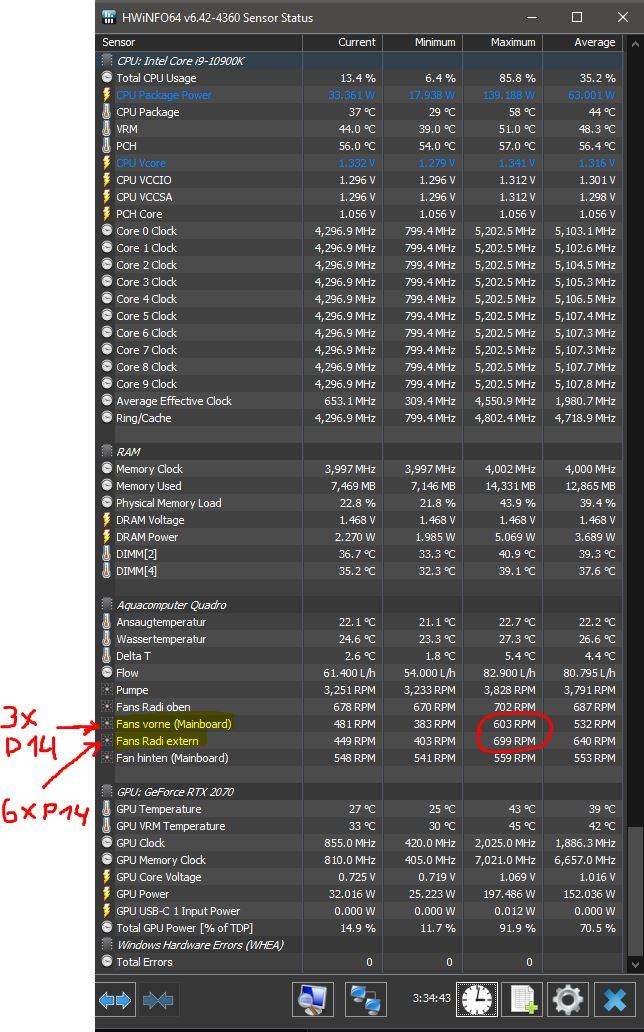
Task: Click the CPU Package Power lightning icon
Action: (107, 95)
